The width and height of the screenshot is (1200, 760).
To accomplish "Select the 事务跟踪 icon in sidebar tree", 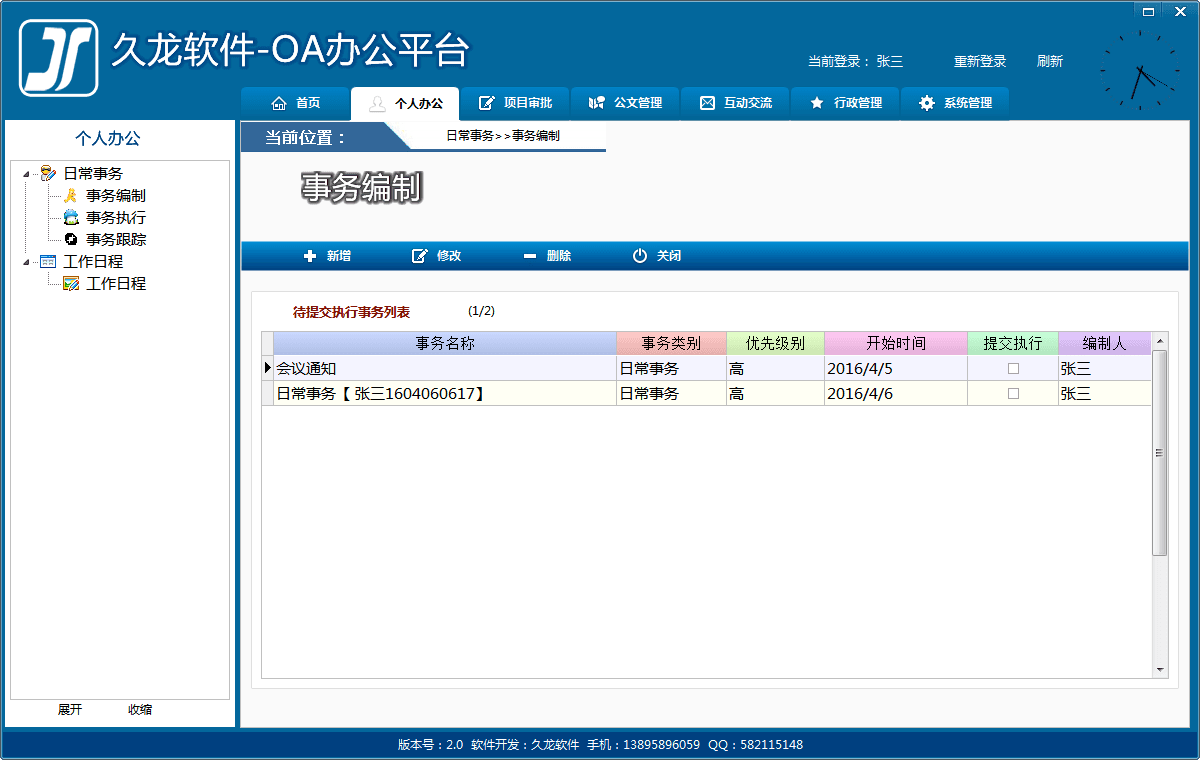I will (71, 240).
